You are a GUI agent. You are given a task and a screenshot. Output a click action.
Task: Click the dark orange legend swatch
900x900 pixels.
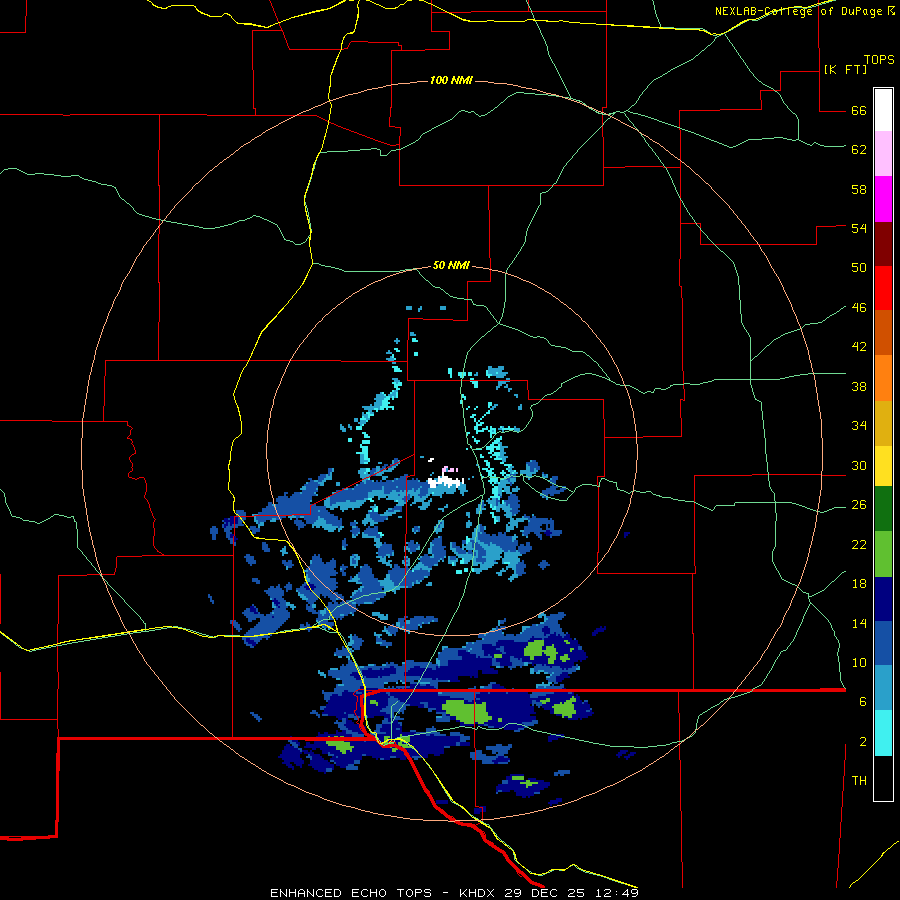point(883,332)
